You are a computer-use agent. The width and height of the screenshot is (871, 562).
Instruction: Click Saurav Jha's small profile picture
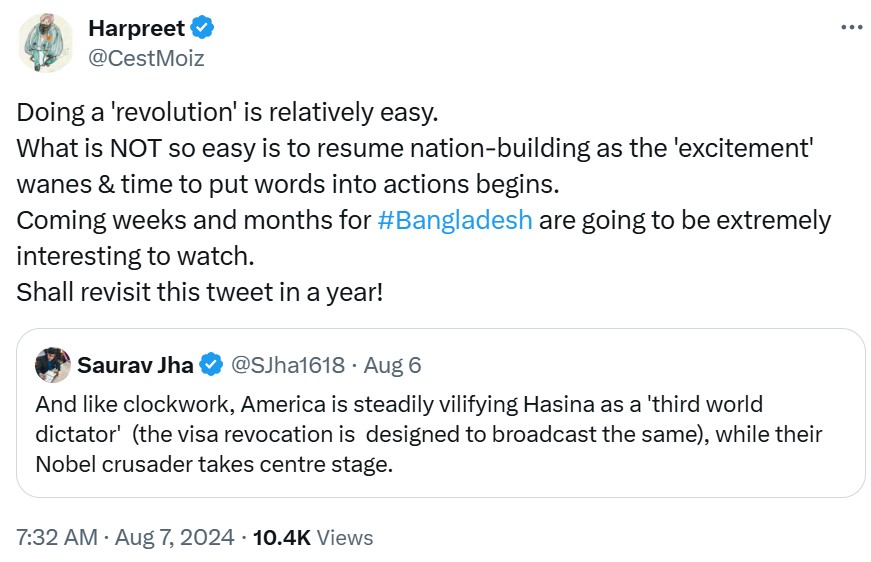click(51, 365)
